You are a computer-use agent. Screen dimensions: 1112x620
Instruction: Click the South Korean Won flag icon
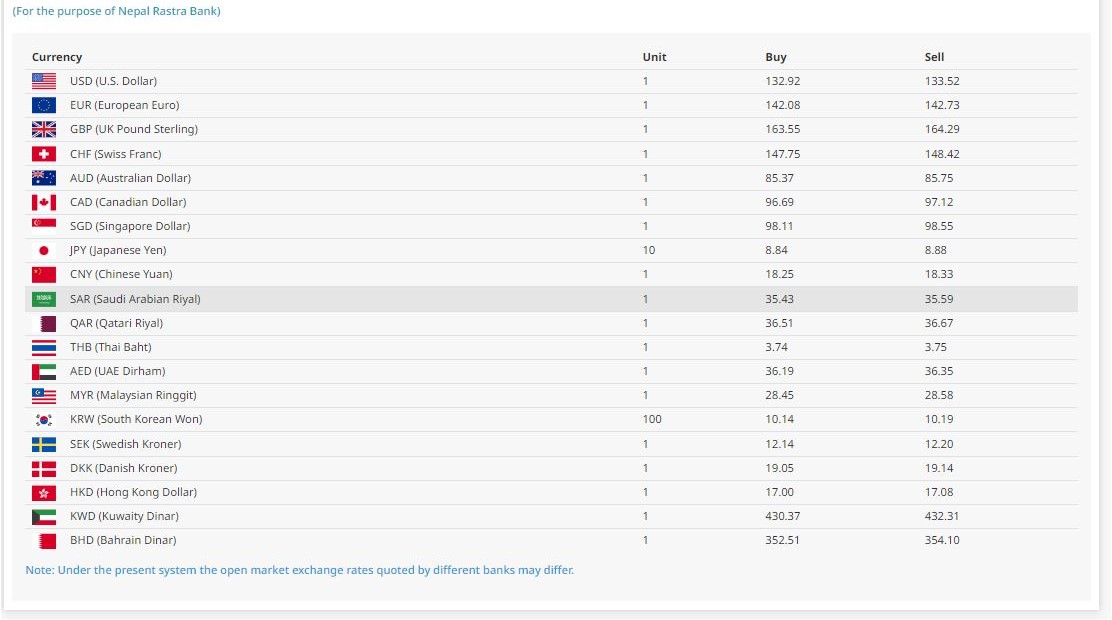(x=44, y=420)
